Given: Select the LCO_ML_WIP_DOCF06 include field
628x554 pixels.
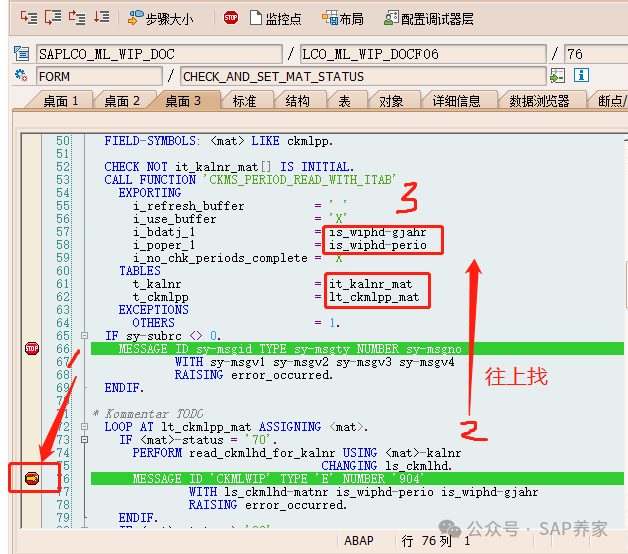Looking at the screenshot, I should [423, 54].
